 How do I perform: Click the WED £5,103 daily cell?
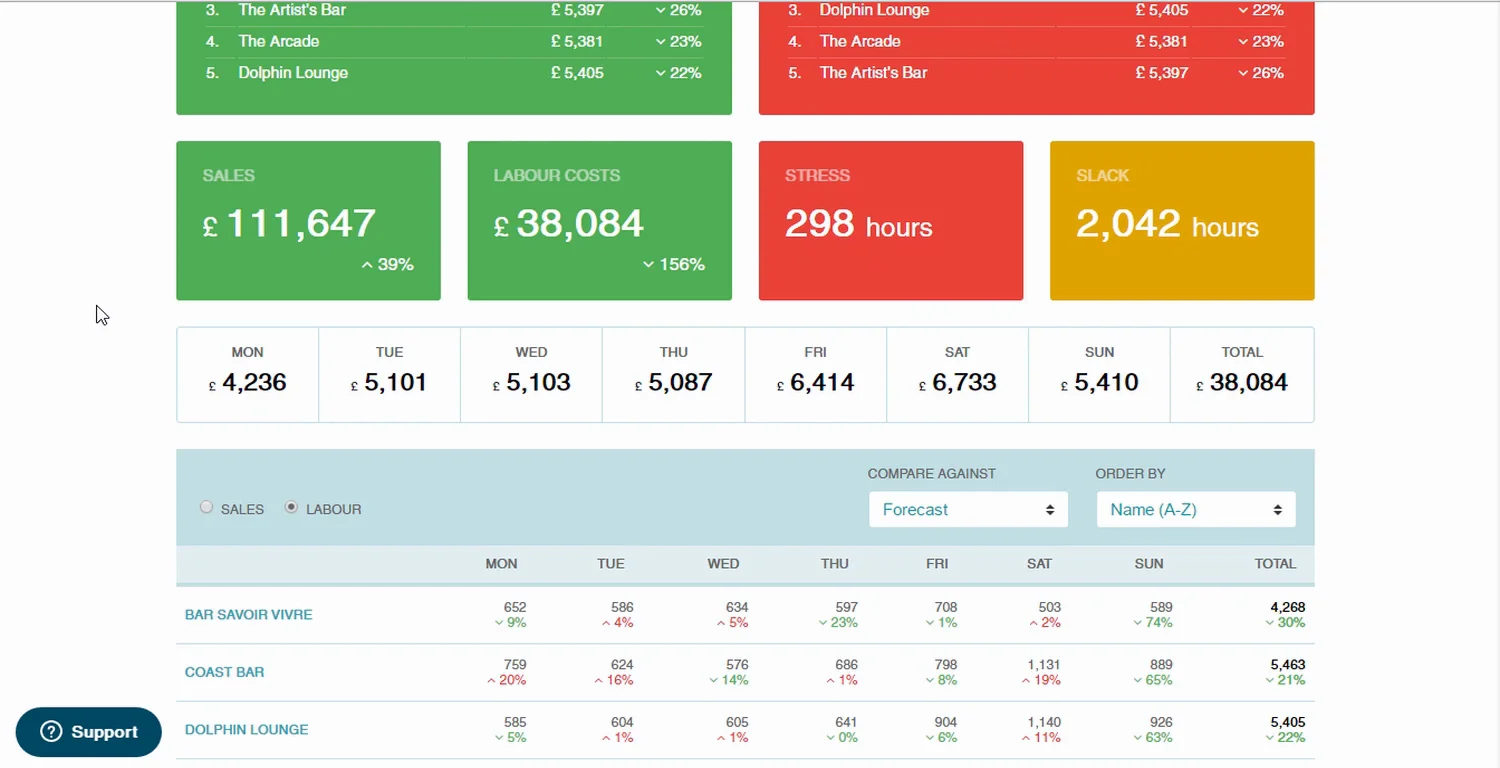pos(532,375)
